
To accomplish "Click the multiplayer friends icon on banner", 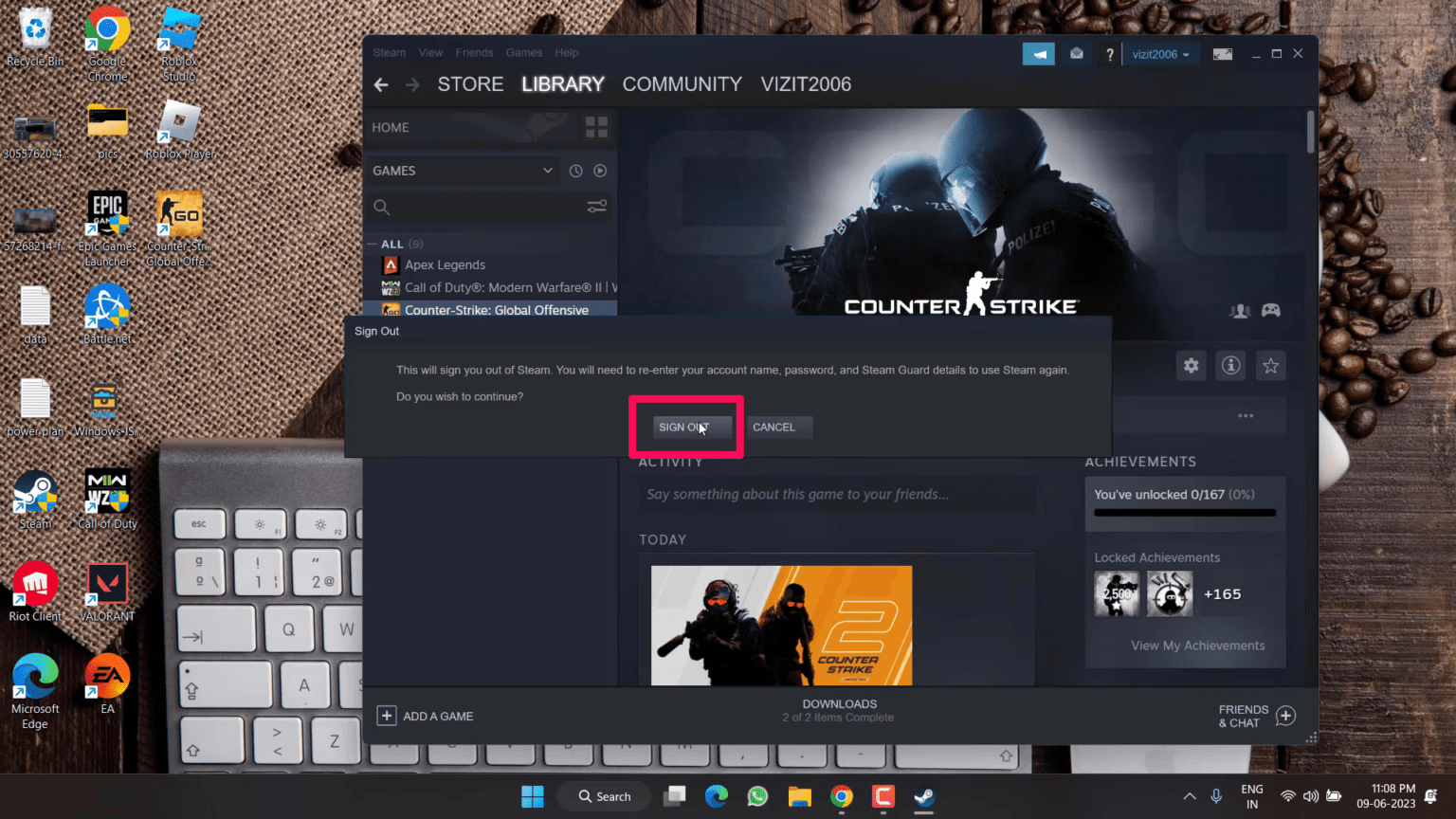I will coord(1240,311).
